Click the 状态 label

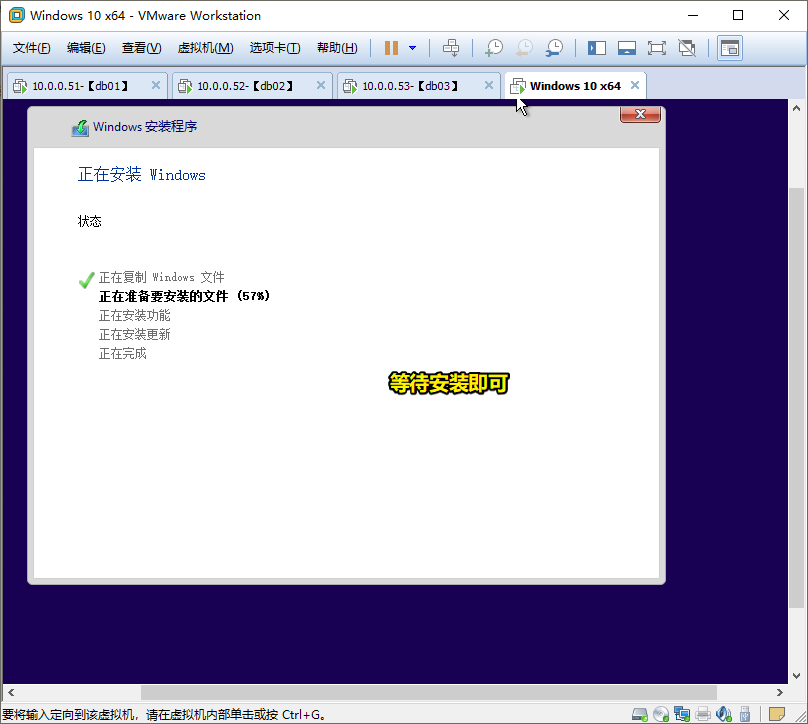pyautogui.click(x=90, y=222)
